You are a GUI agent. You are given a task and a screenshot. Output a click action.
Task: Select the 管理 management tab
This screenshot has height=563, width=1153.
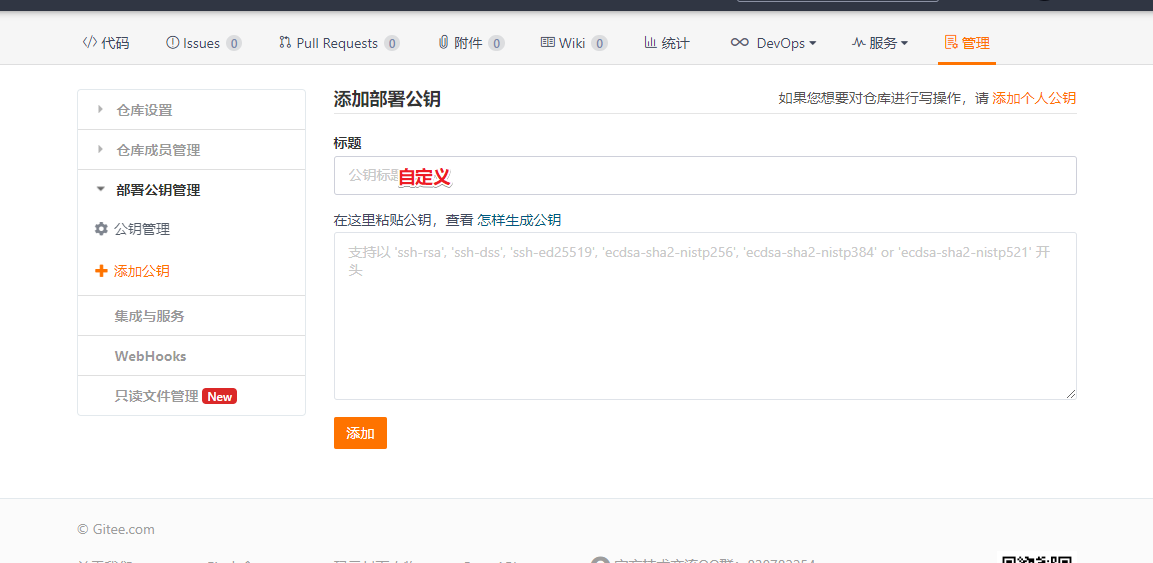coord(966,43)
